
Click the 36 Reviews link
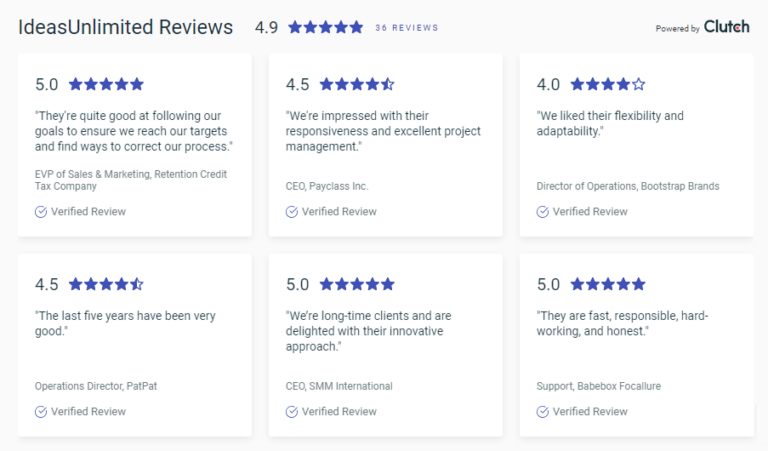click(407, 28)
